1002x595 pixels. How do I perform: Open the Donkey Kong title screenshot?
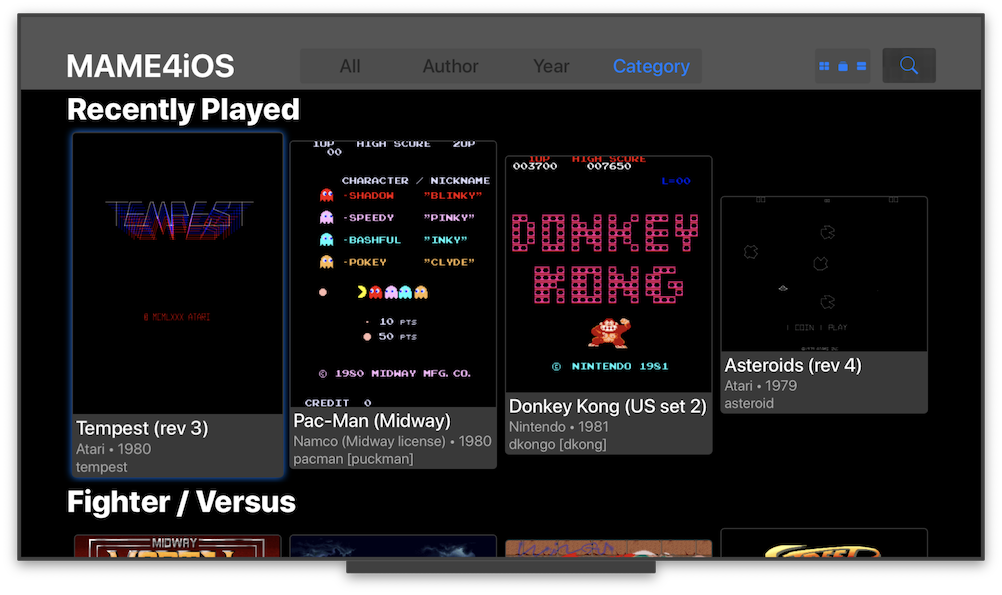(x=608, y=274)
